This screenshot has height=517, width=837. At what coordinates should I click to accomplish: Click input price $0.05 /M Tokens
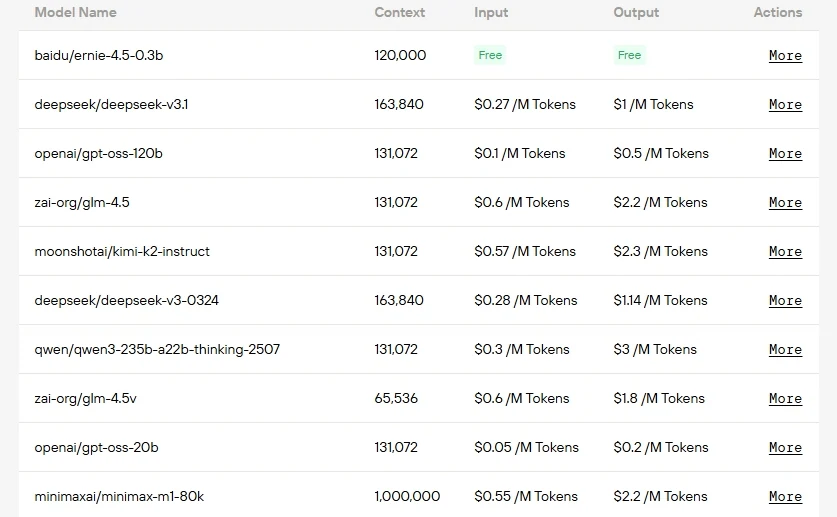pos(526,448)
